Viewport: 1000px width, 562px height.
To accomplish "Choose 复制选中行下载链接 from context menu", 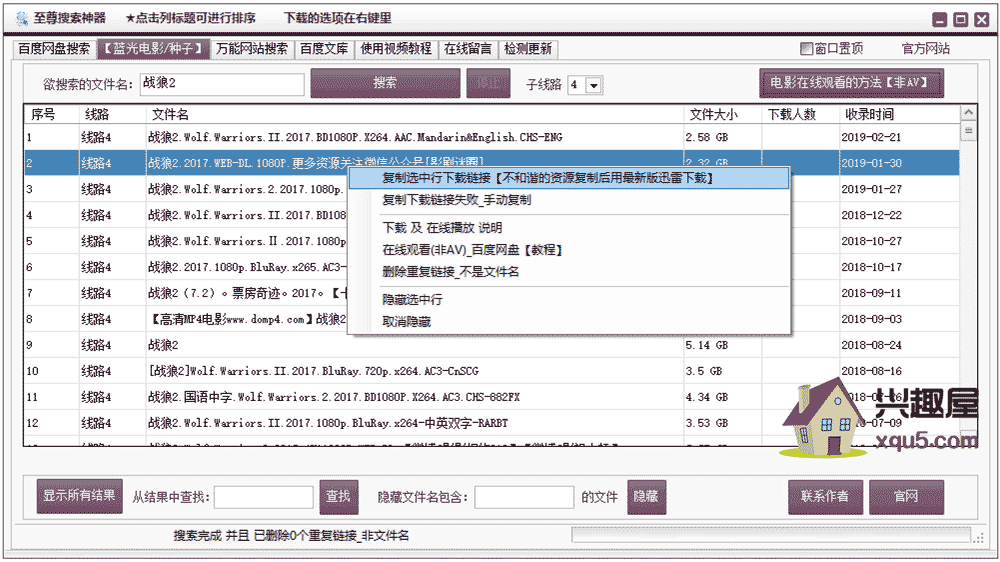I will pos(569,178).
